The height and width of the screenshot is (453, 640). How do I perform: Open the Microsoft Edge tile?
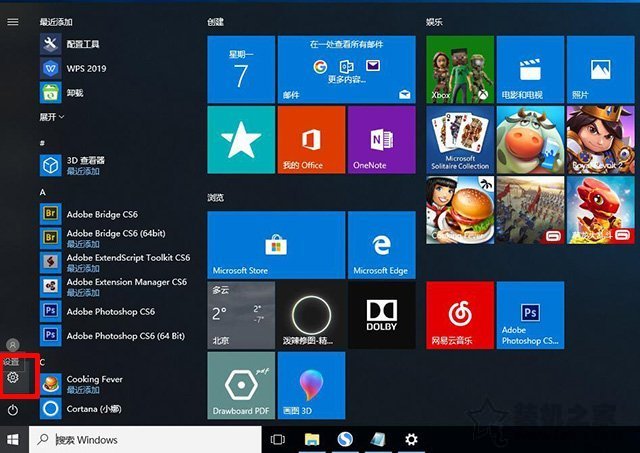[x=380, y=244]
